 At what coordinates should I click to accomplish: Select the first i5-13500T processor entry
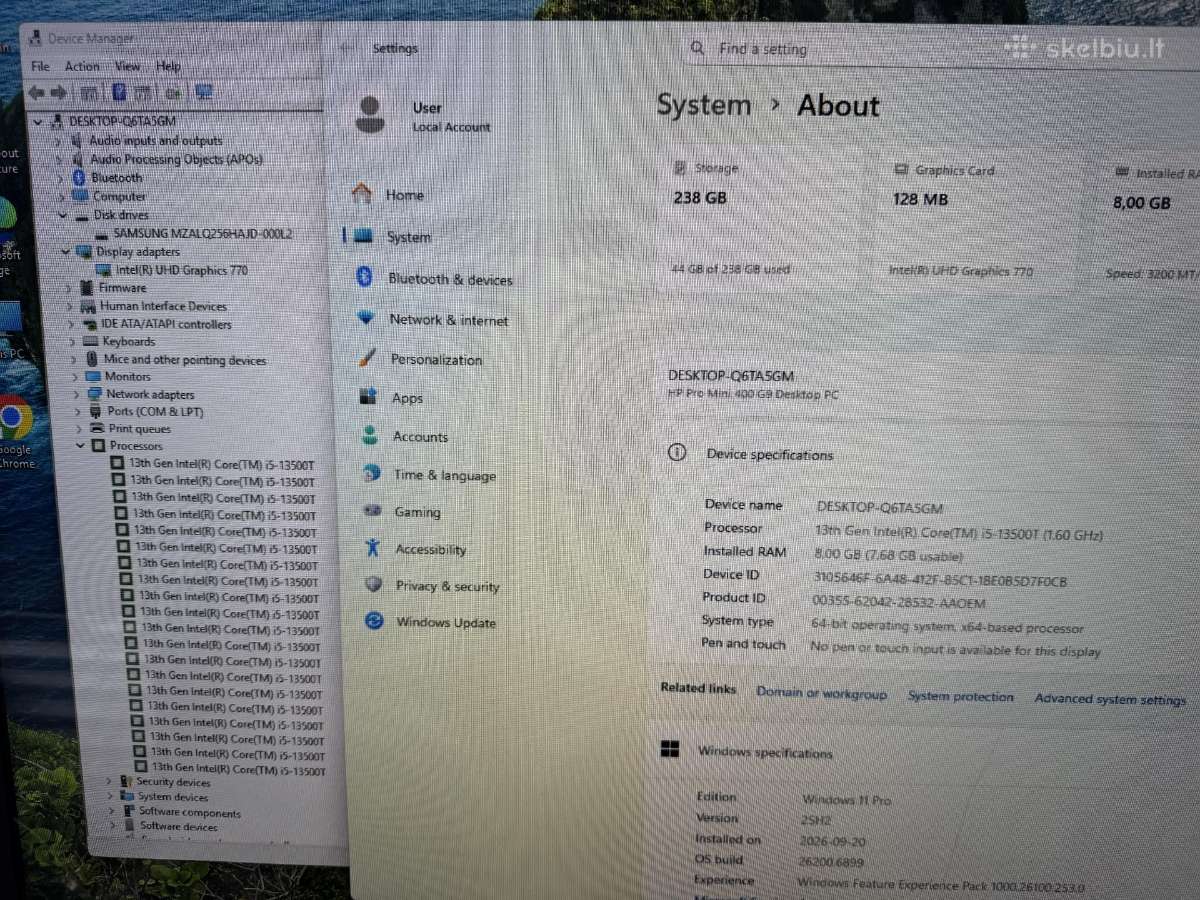tap(221, 464)
